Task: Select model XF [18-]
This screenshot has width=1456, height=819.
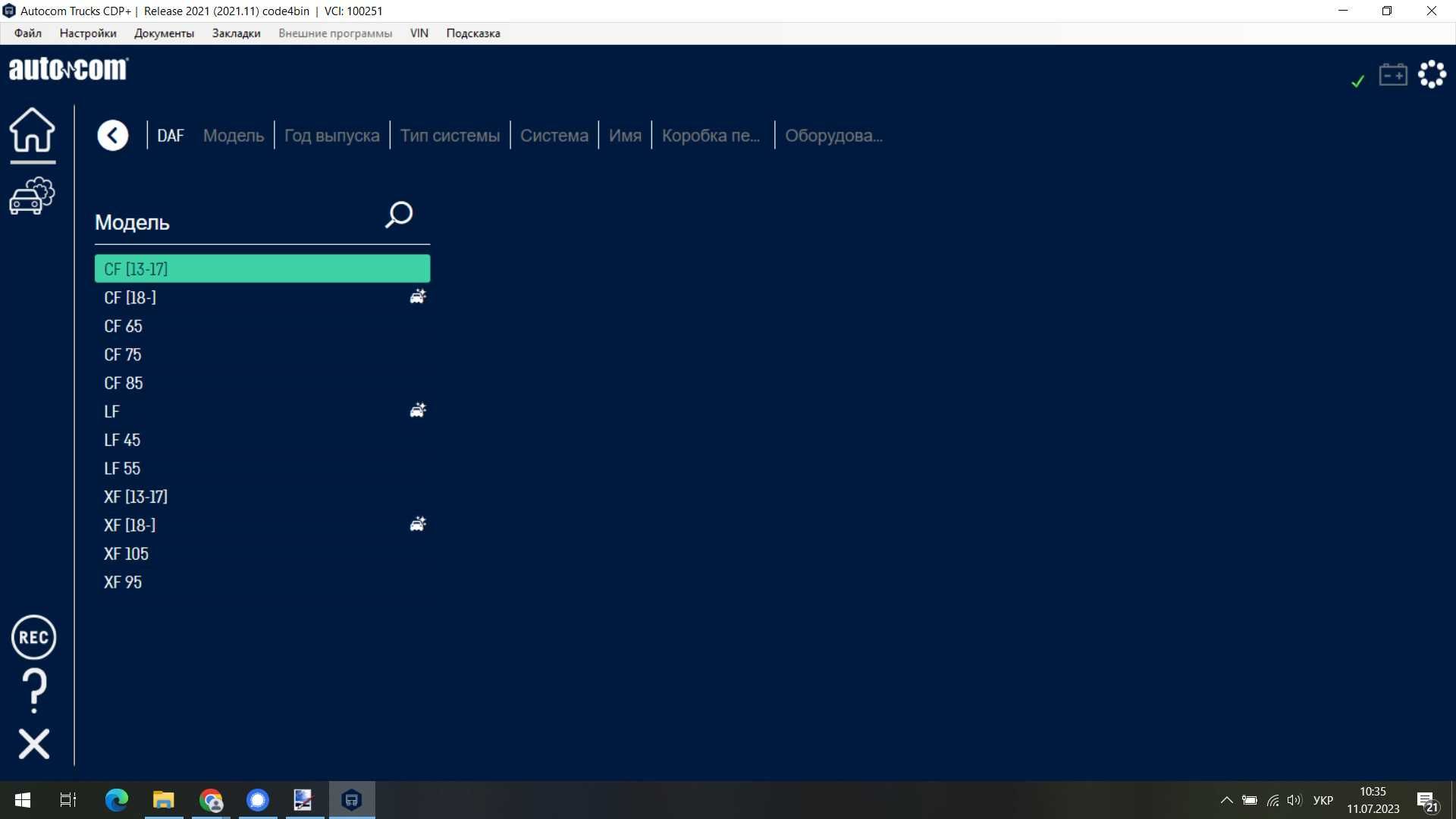Action: tap(262, 525)
